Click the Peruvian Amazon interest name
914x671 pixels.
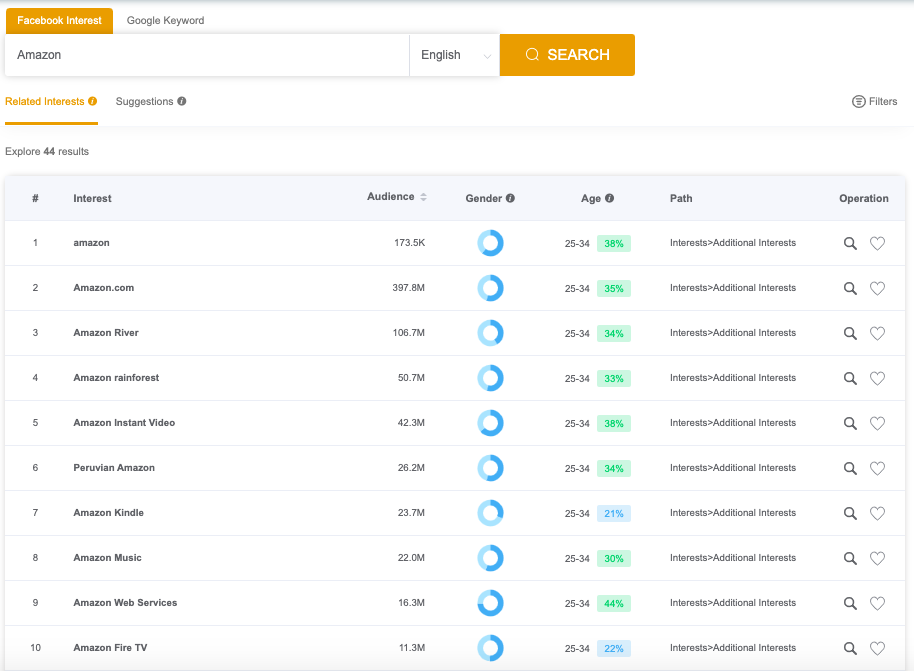tap(114, 468)
